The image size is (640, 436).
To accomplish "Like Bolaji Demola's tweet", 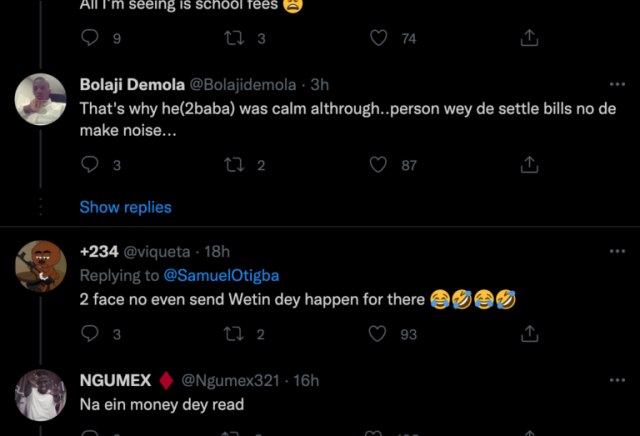I will [x=379, y=165].
